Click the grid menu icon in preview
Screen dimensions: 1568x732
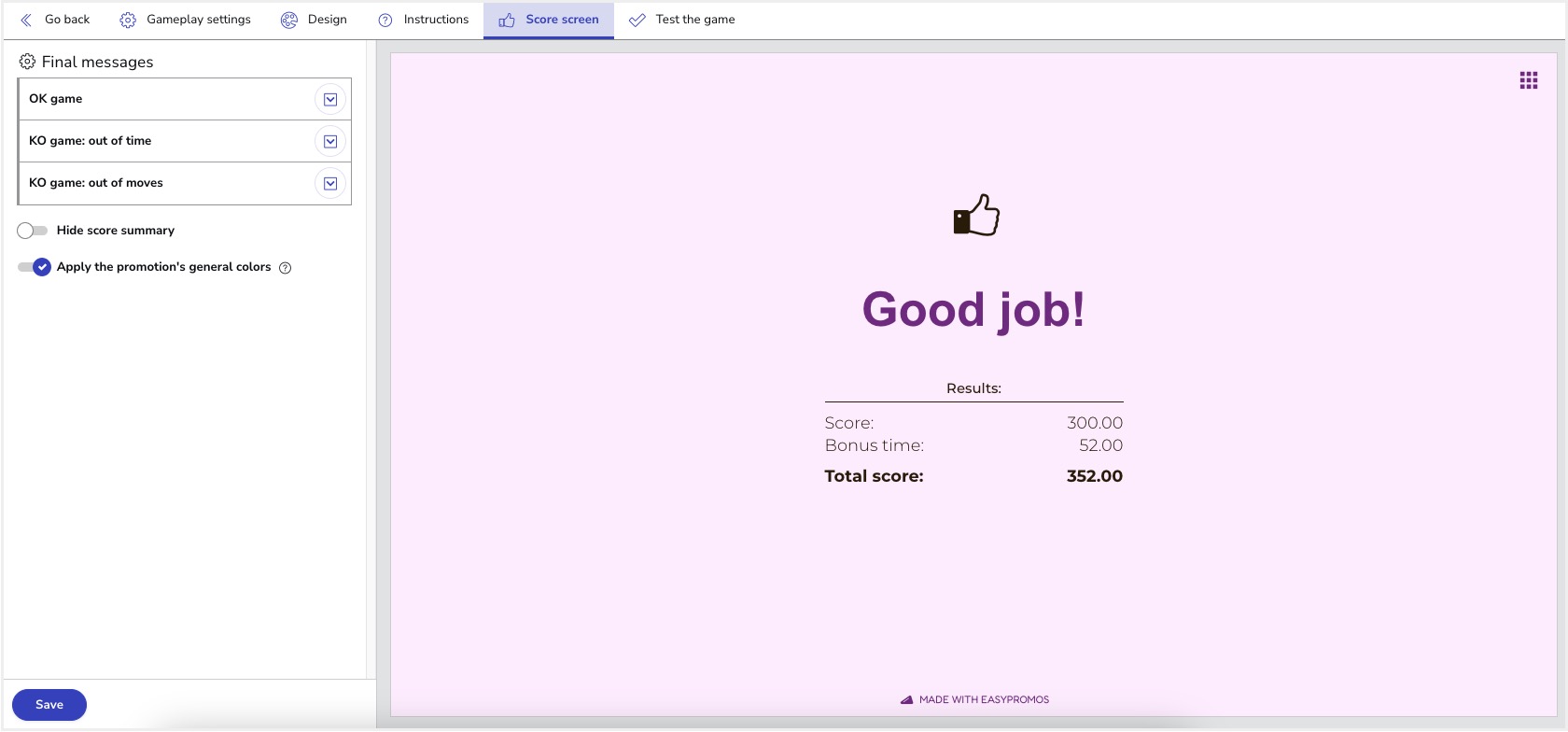point(1528,80)
